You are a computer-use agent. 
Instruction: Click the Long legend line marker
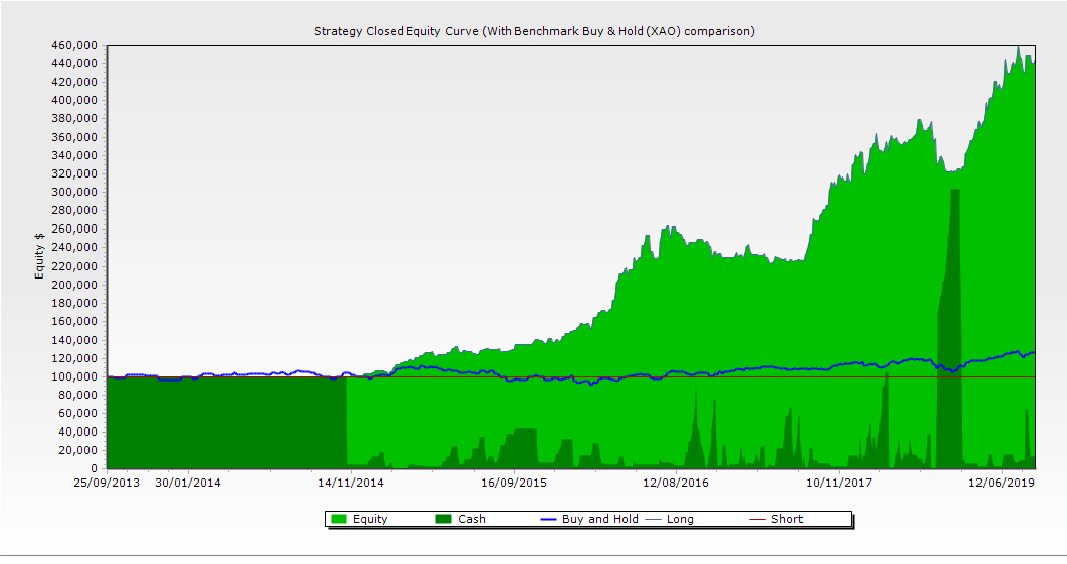pos(654,519)
